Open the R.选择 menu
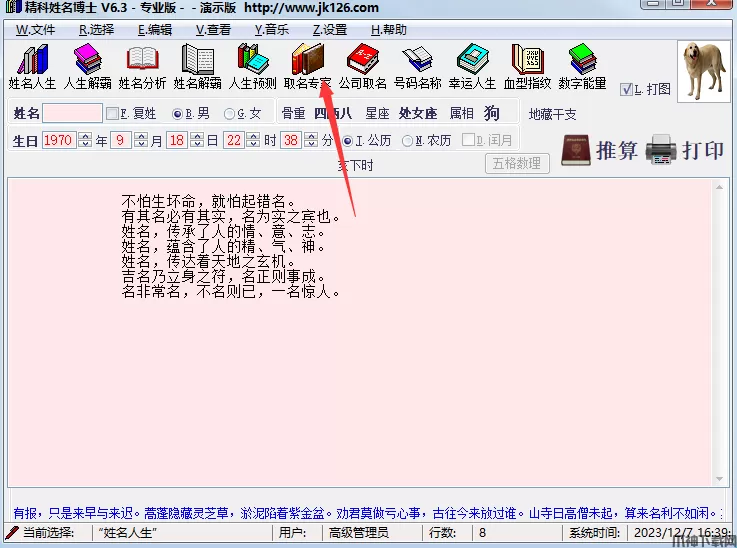 pyautogui.click(x=97, y=30)
